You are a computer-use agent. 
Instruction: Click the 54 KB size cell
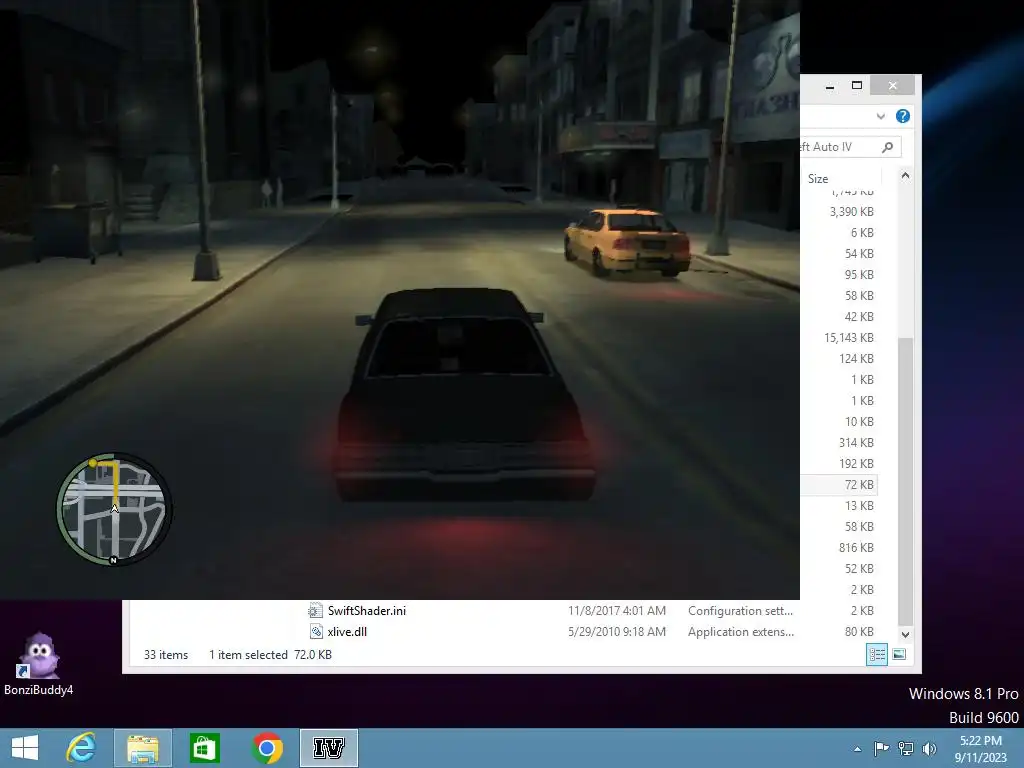point(859,253)
